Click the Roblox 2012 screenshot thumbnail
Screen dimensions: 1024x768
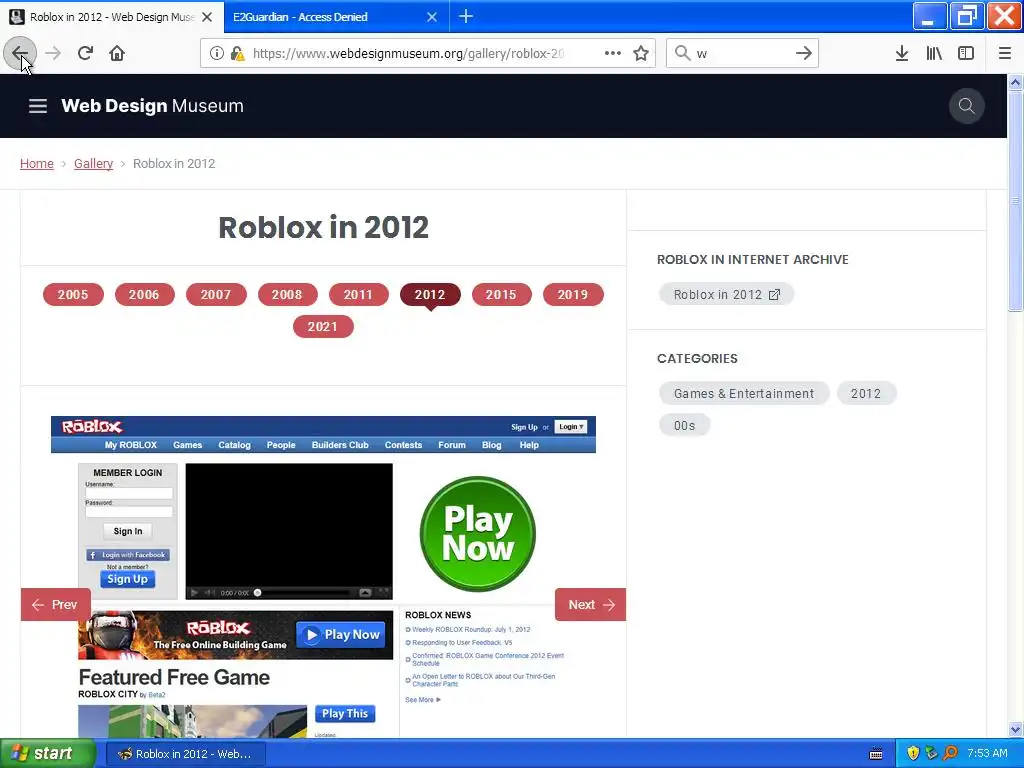[x=323, y=577]
